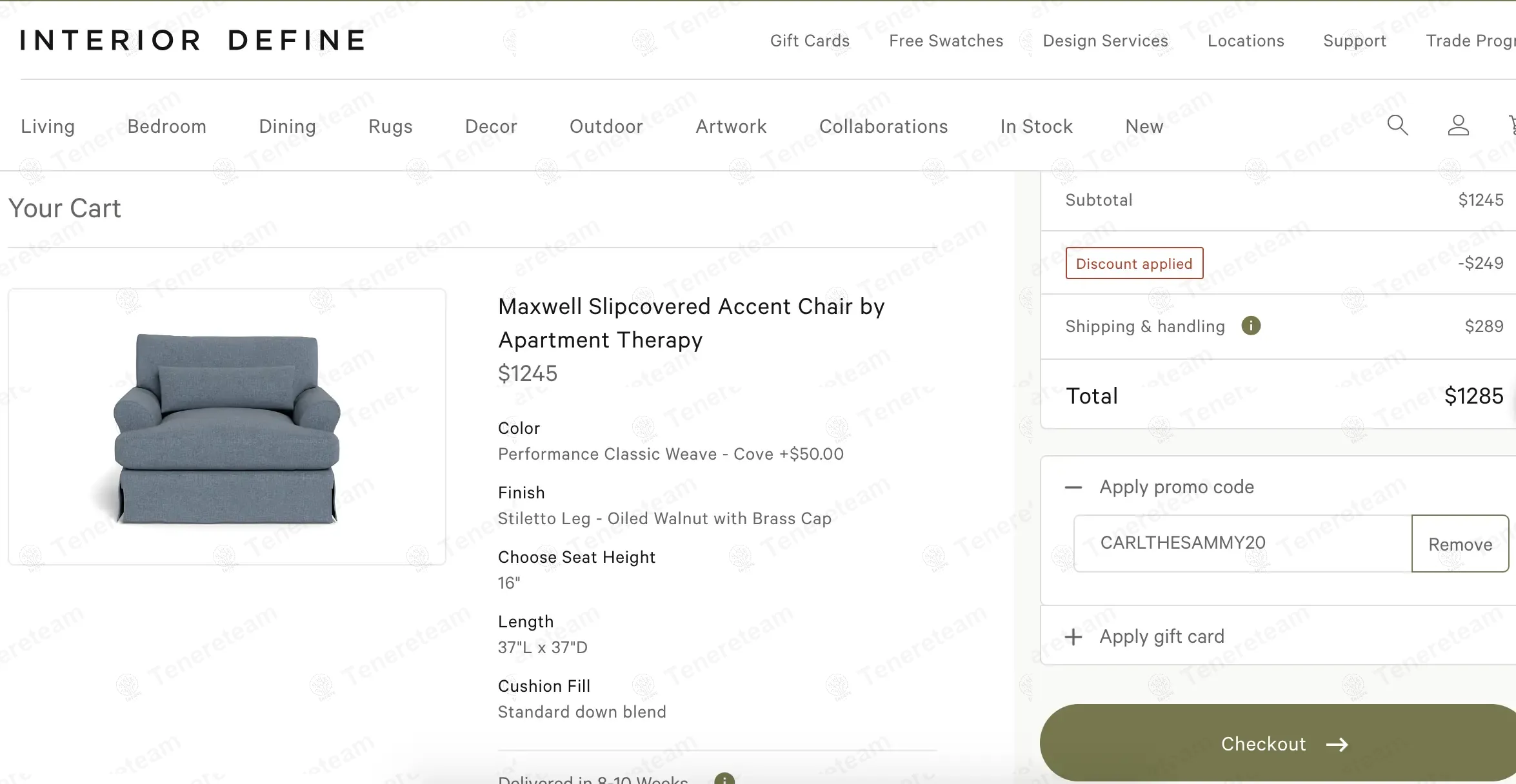Open the user account icon
The width and height of the screenshot is (1516, 784).
tap(1458, 125)
